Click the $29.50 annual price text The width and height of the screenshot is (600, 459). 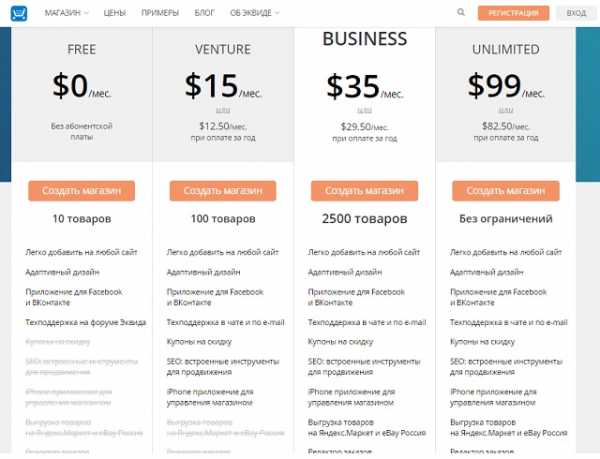[364, 127]
